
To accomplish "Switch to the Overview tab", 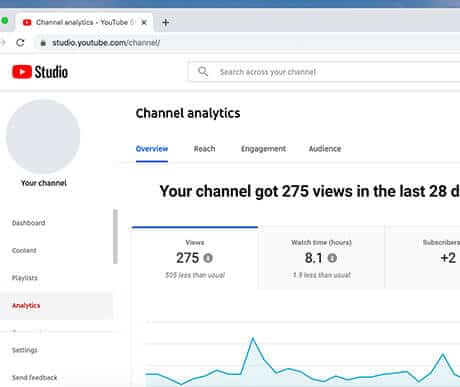I will (152, 149).
